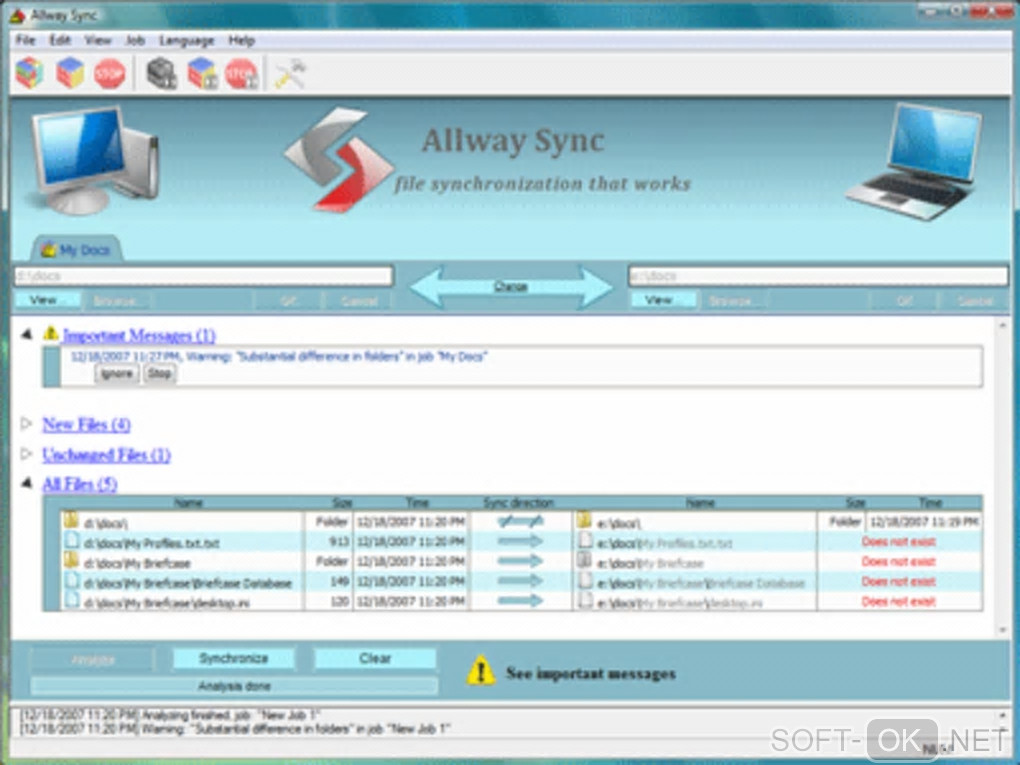The image size is (1020, 765).
Task: Click 'See important messages' status text
Action: click(591, 673)
